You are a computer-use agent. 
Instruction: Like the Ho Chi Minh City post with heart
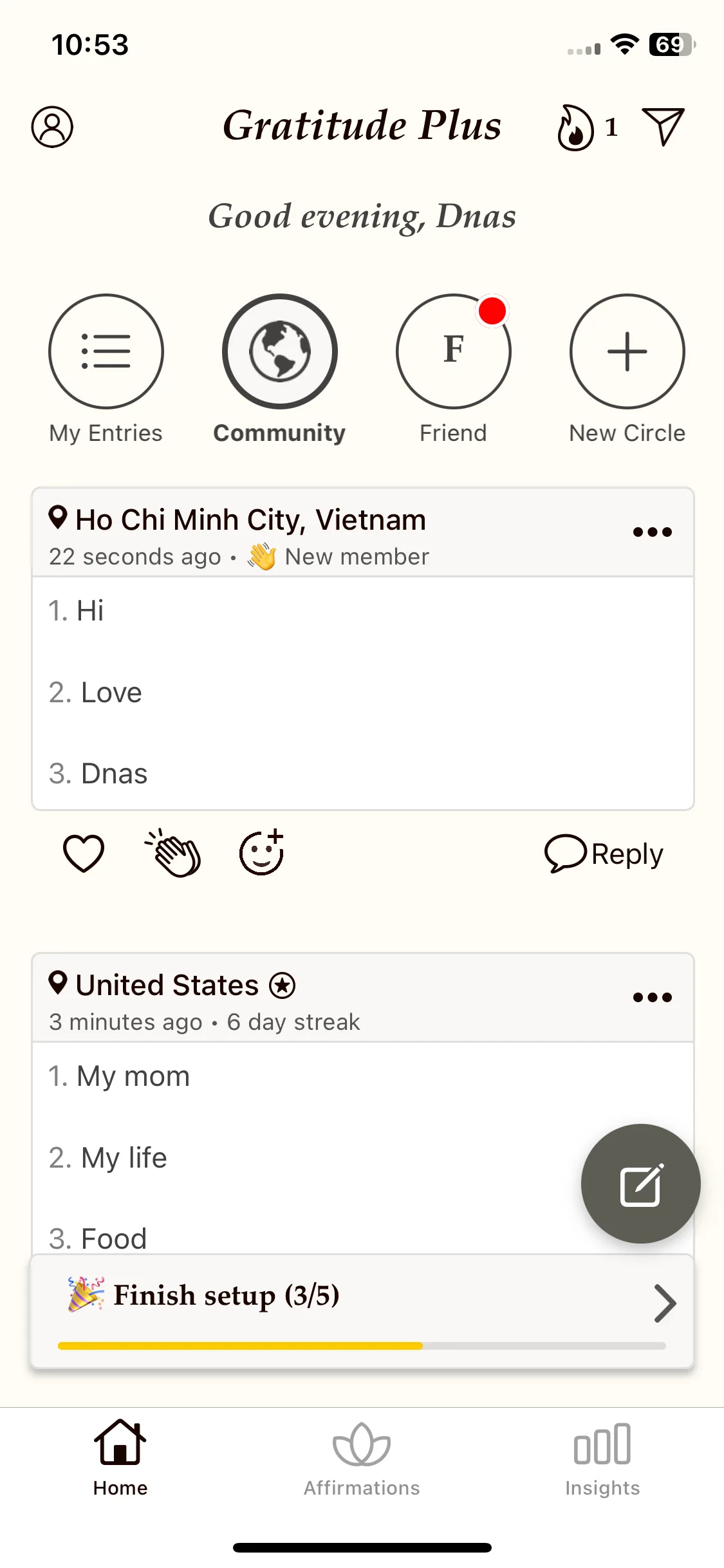tap(84, 854)
